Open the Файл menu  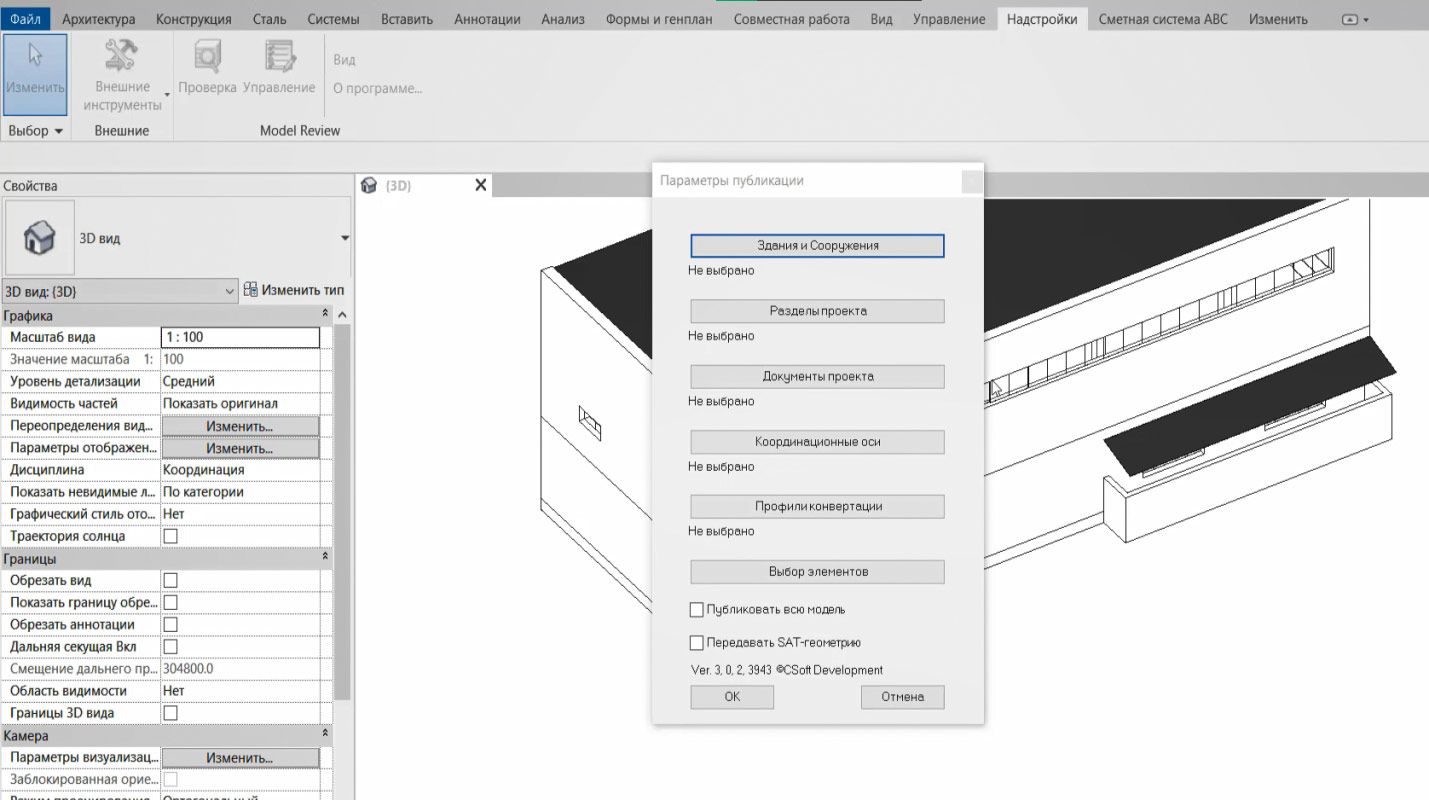tap(25, 18)
